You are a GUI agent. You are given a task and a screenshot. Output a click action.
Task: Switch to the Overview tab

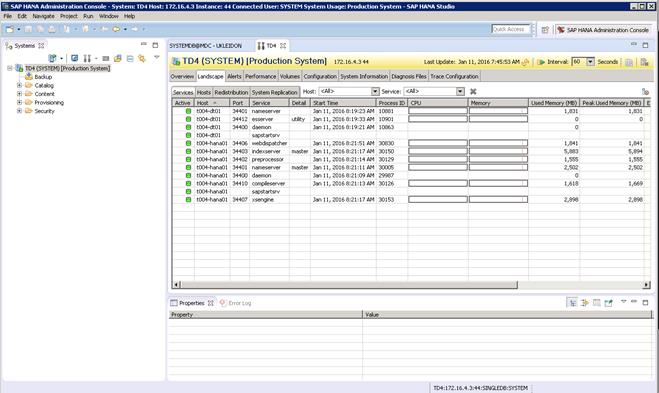(182, 76)
